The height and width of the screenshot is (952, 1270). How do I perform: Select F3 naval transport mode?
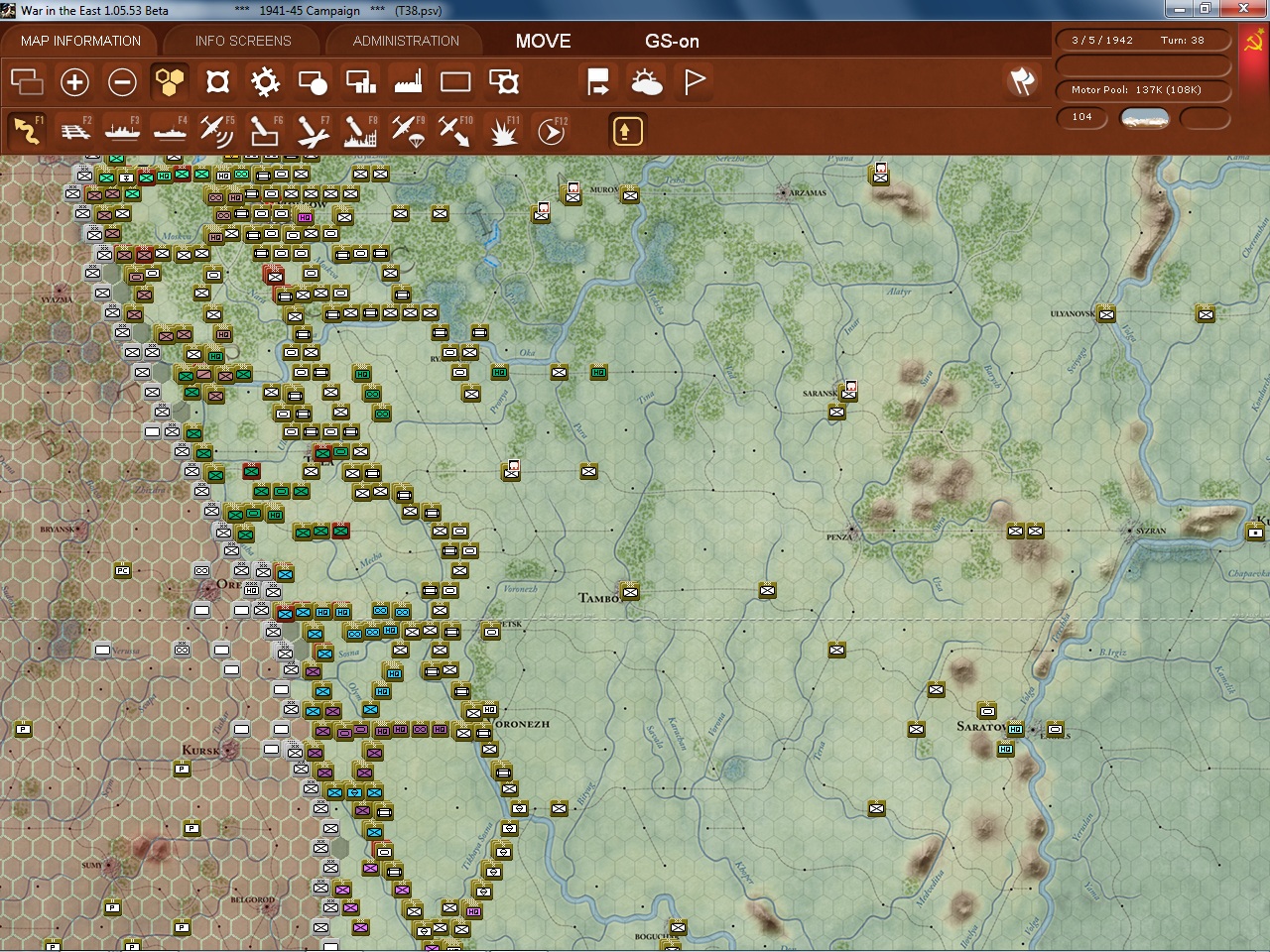(x=122, y=130)
